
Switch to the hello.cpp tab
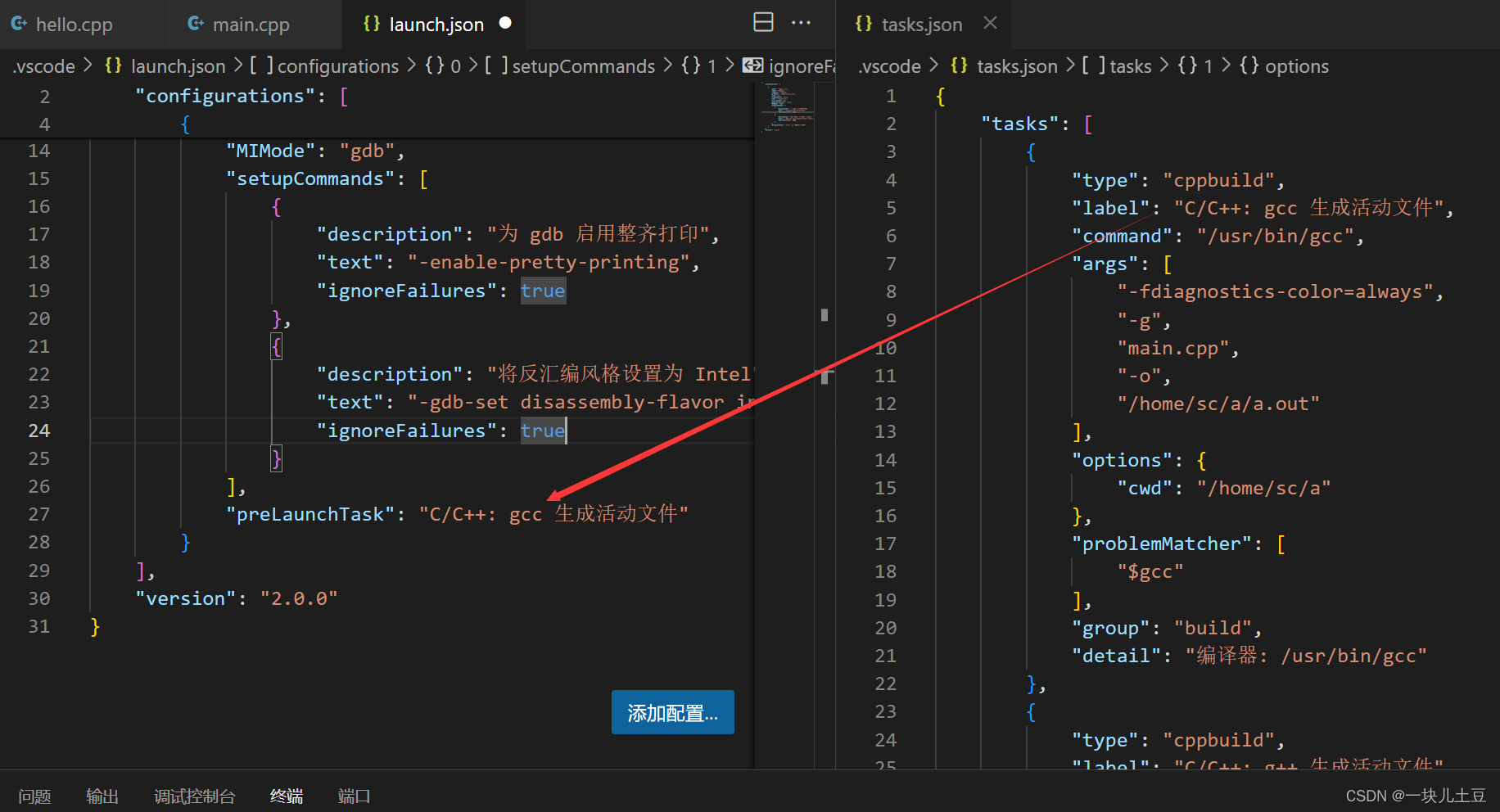[74, 24]
